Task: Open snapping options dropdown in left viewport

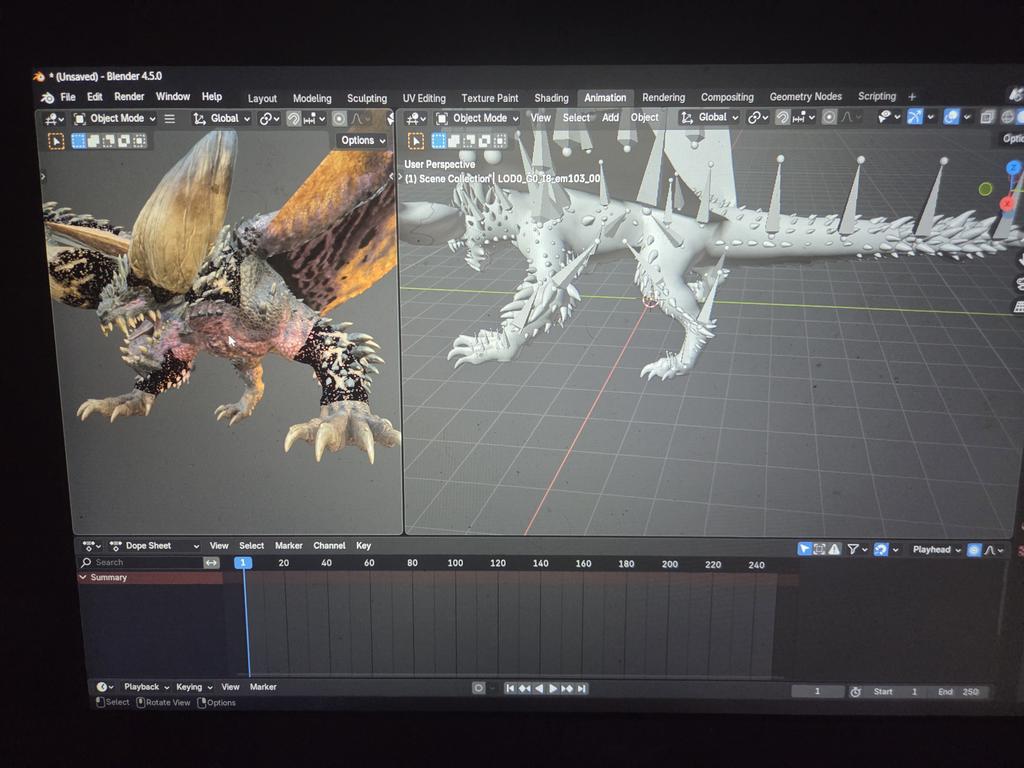Action: coord(314,119)
